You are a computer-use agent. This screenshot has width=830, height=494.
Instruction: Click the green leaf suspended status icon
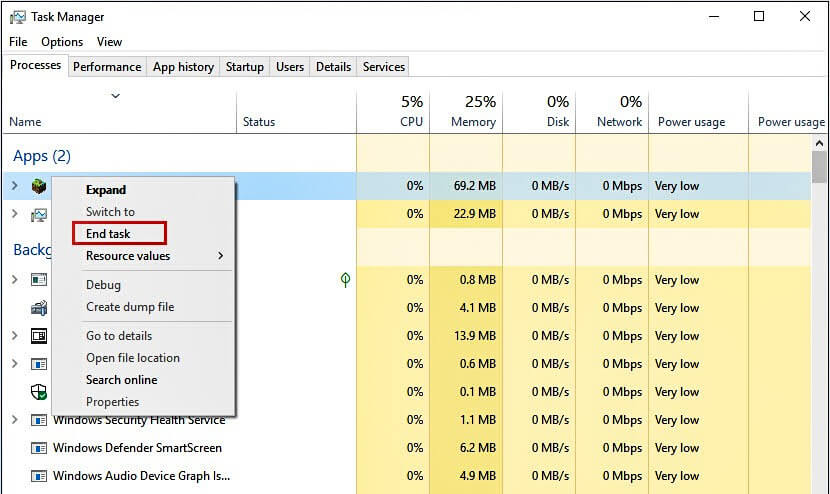pyautogui.click(x=345, y=280)
